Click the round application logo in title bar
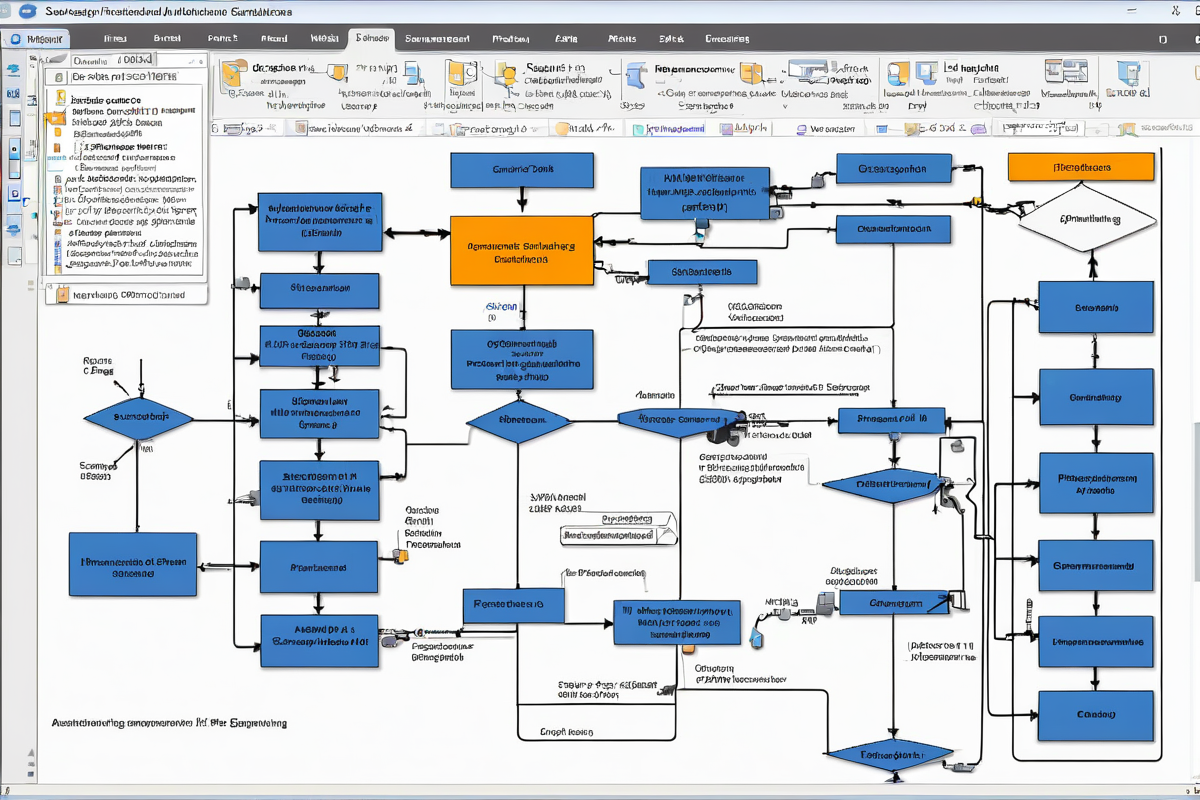Viewport: 1200px width, 800px height. 27,11
